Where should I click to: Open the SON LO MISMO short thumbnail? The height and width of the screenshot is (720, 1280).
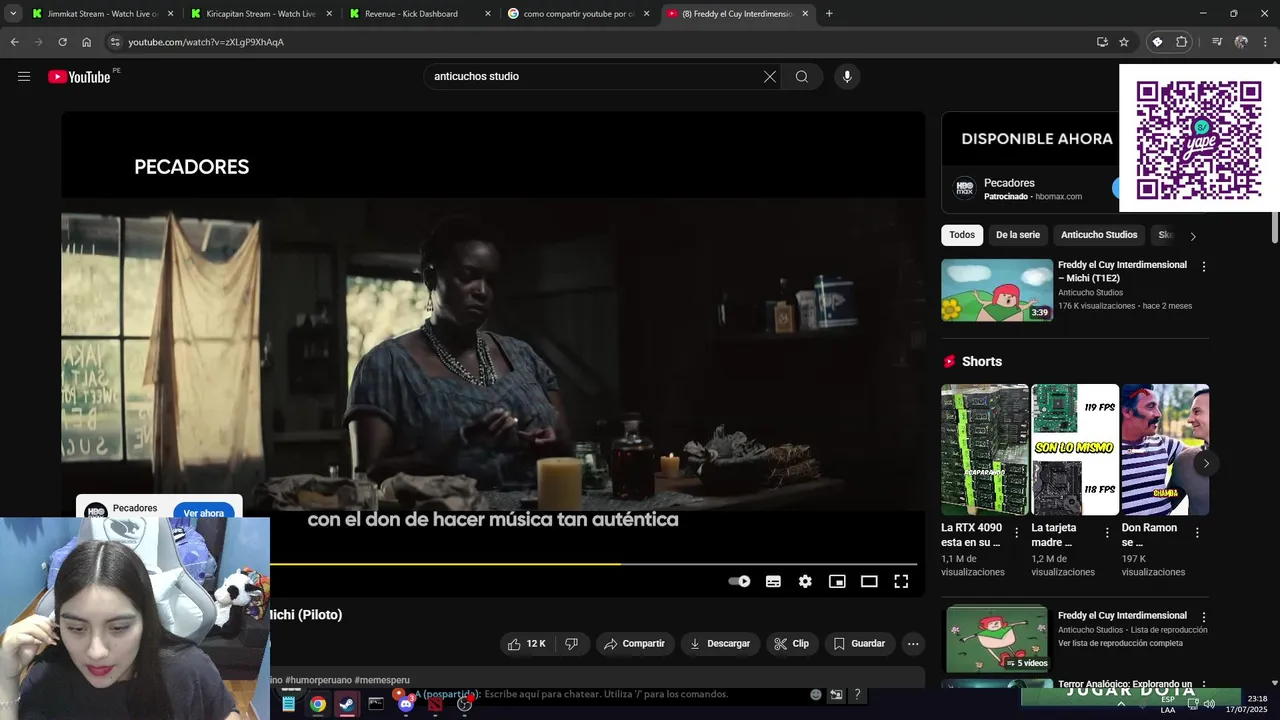click(1075, 449)
